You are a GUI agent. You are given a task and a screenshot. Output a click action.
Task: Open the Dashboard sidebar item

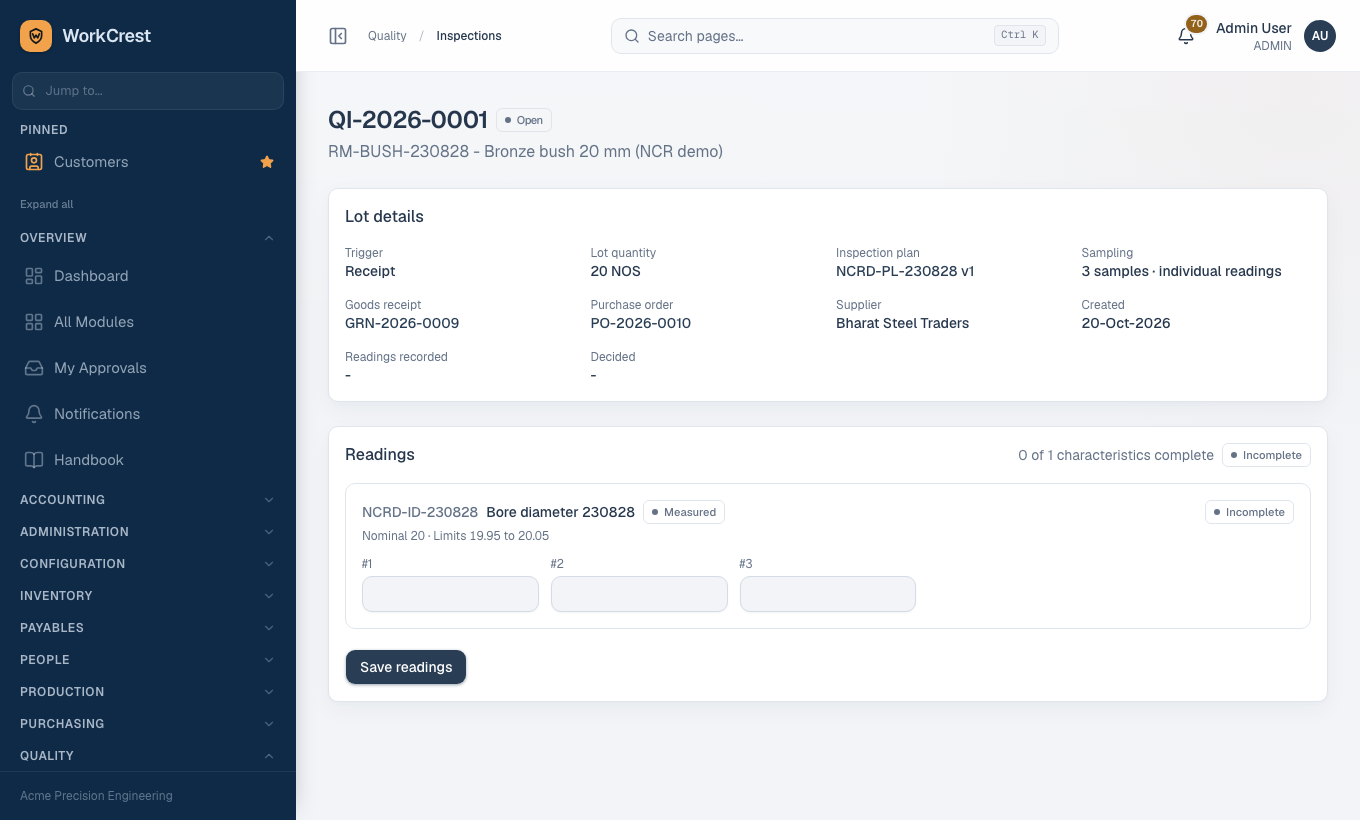tap(148, 276)
